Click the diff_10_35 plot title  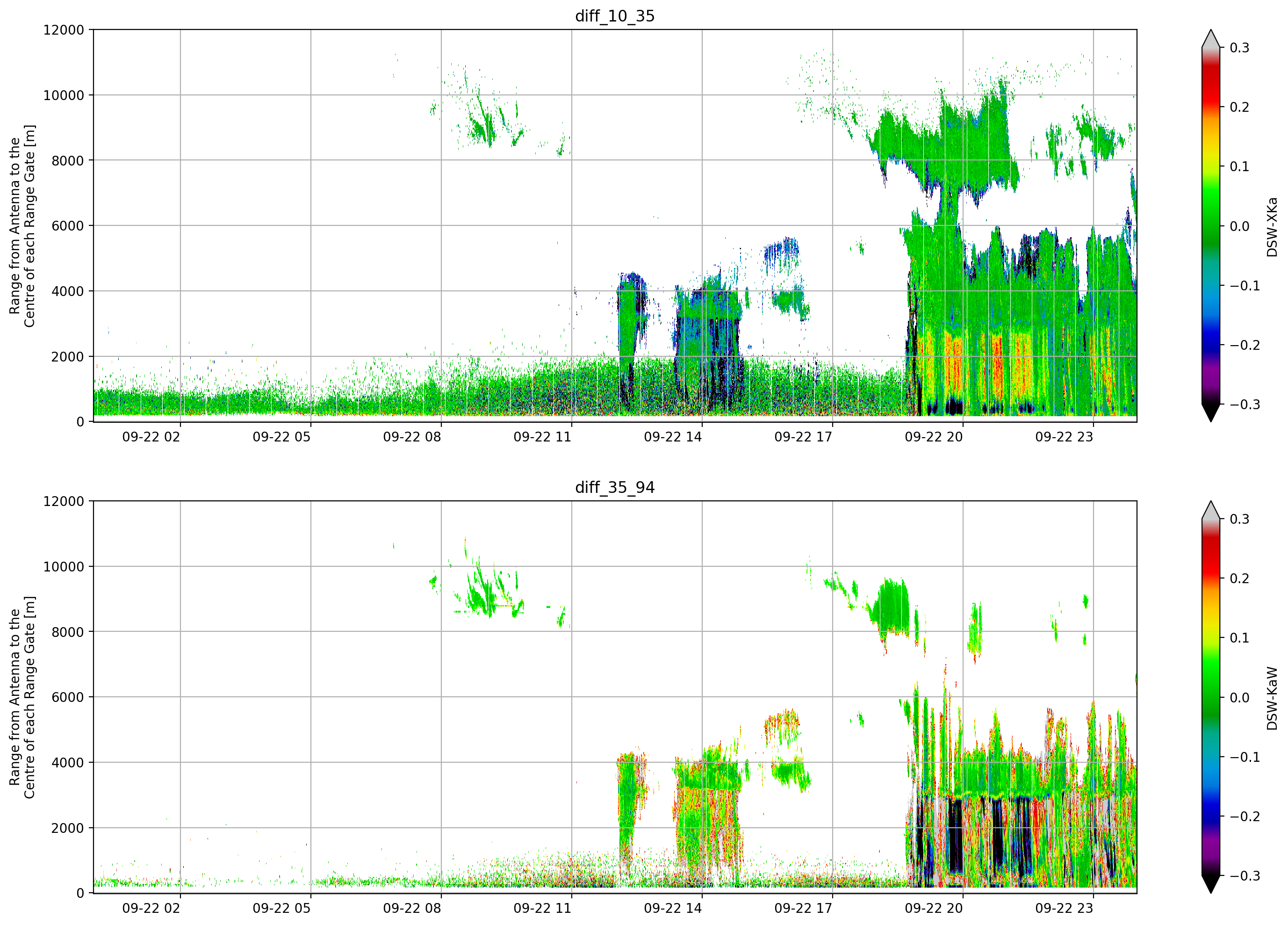(x=614, y=16)
